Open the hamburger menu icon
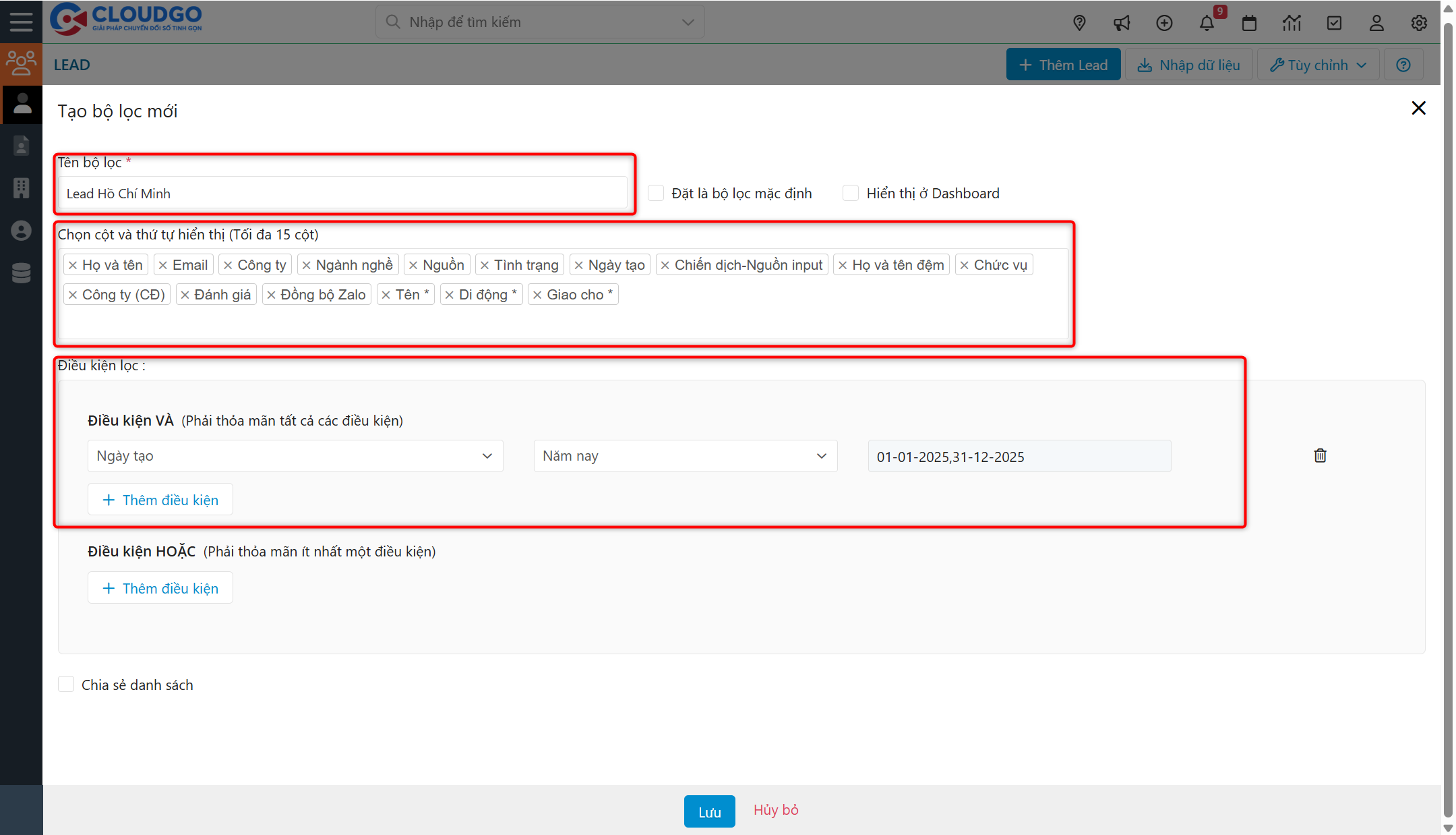 [21, 22]
